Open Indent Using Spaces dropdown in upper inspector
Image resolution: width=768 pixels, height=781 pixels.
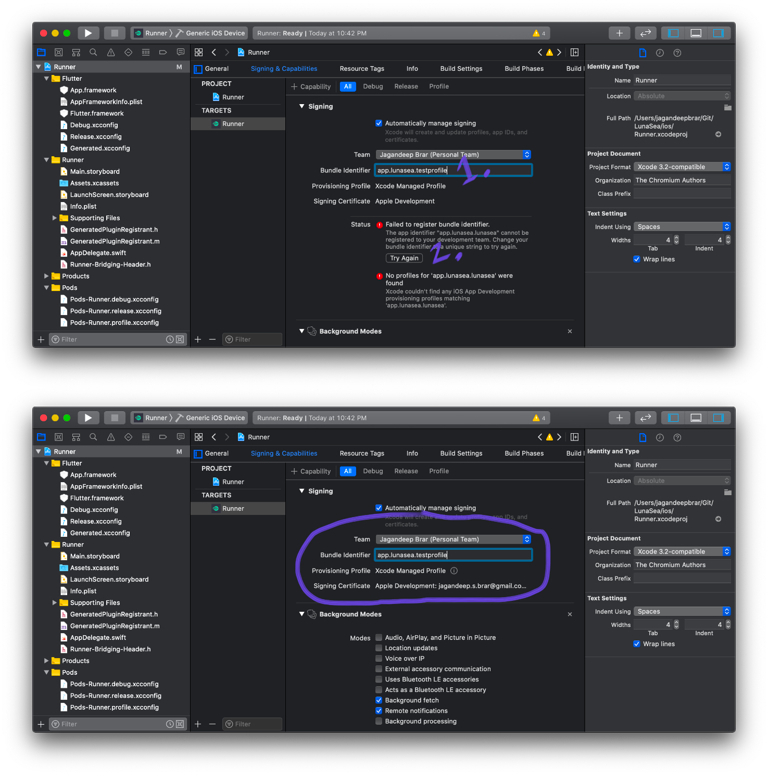(x=682, y=227)
